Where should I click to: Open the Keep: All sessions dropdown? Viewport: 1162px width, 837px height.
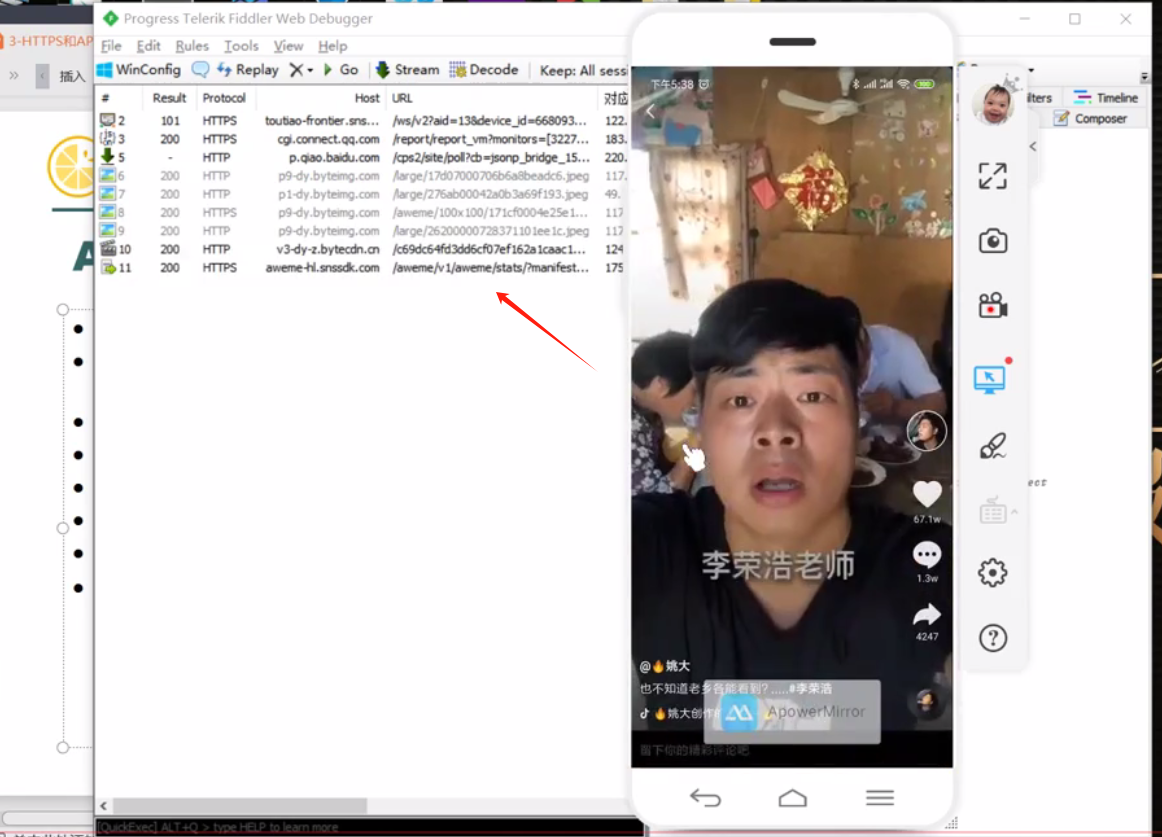(x=583, y=70)
